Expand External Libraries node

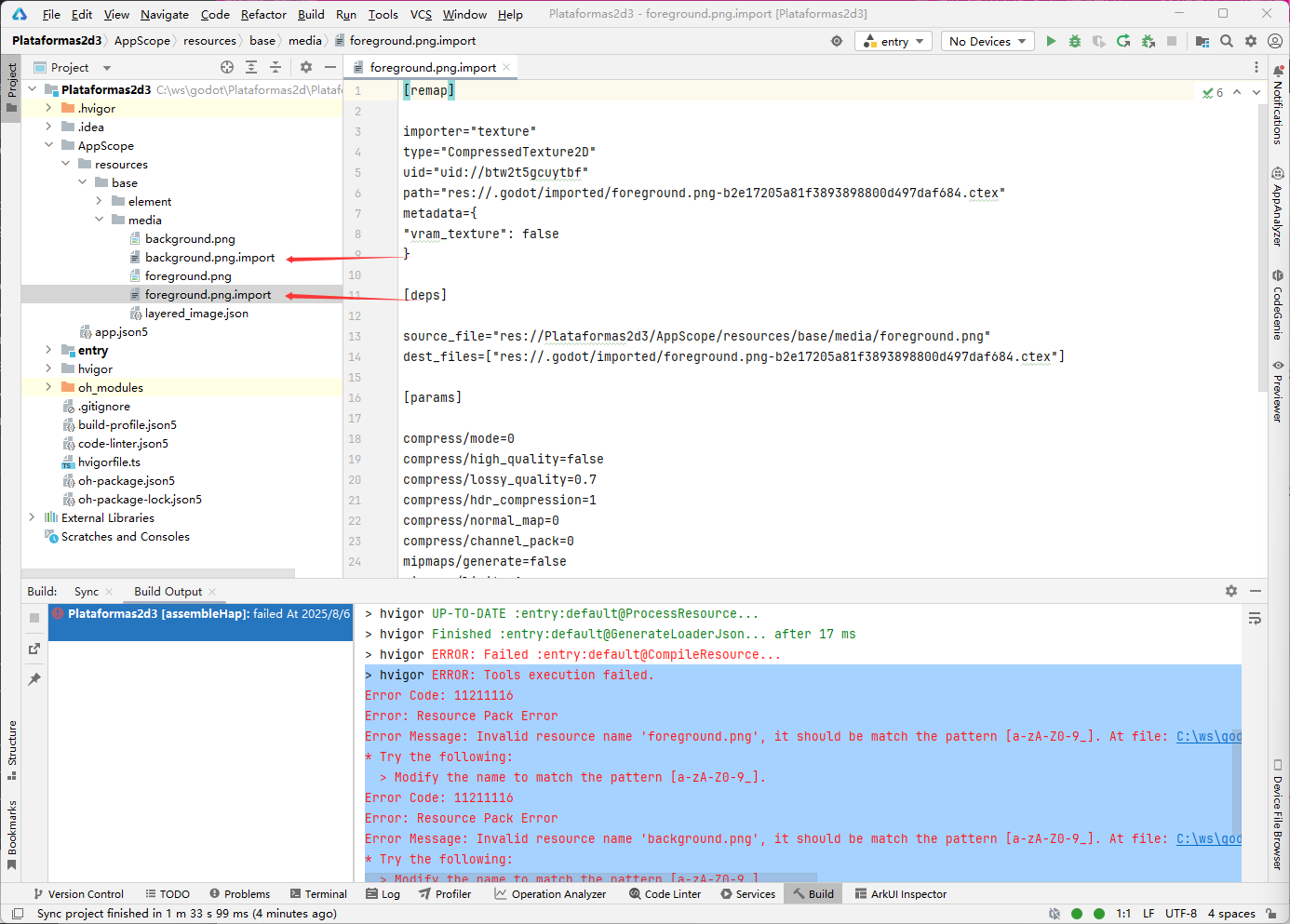click(32, 517)
